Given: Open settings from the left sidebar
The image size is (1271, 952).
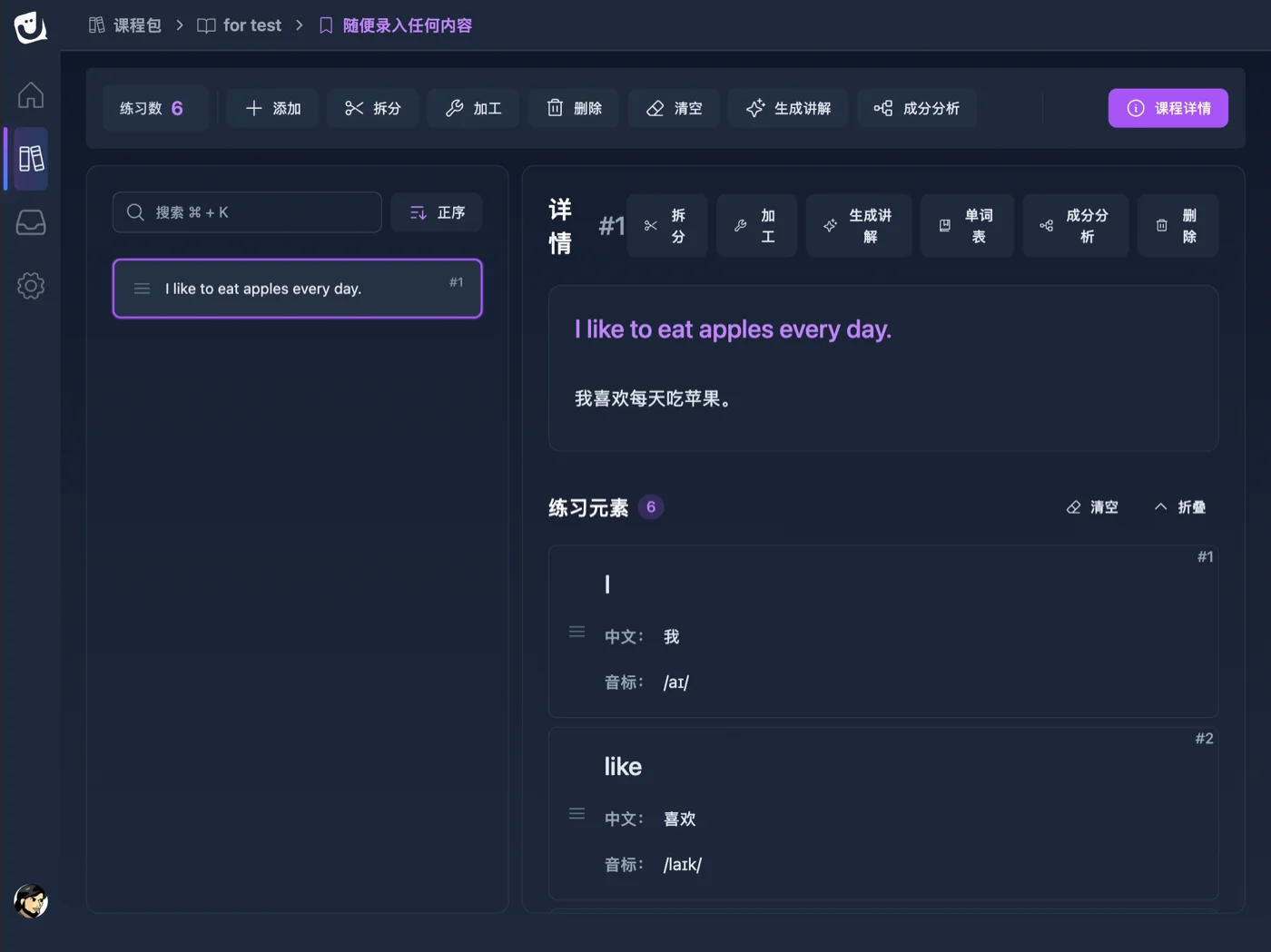Looking at the screenshot, I should 30,286.
